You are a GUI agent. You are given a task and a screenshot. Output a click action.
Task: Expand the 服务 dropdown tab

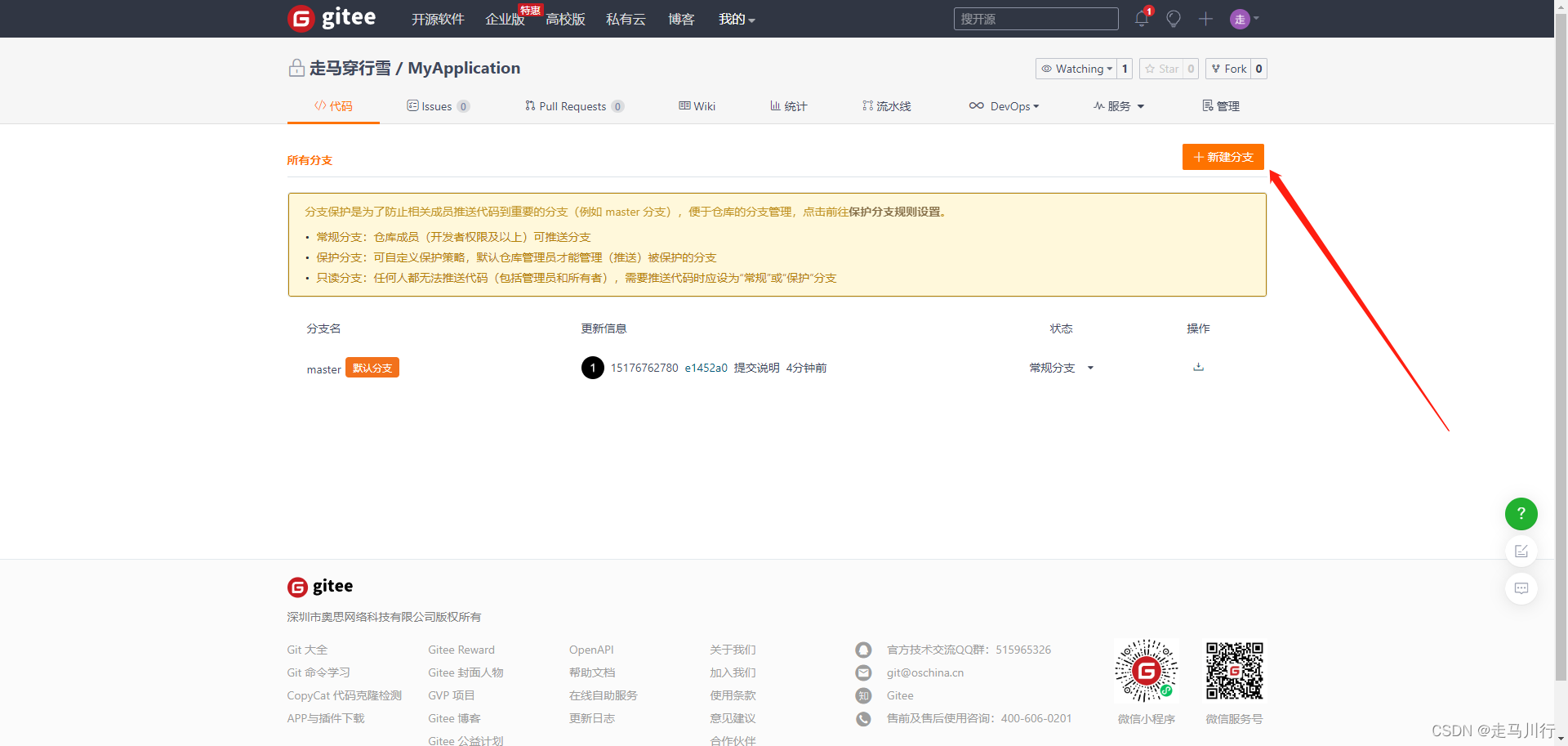click(1119, 106)
